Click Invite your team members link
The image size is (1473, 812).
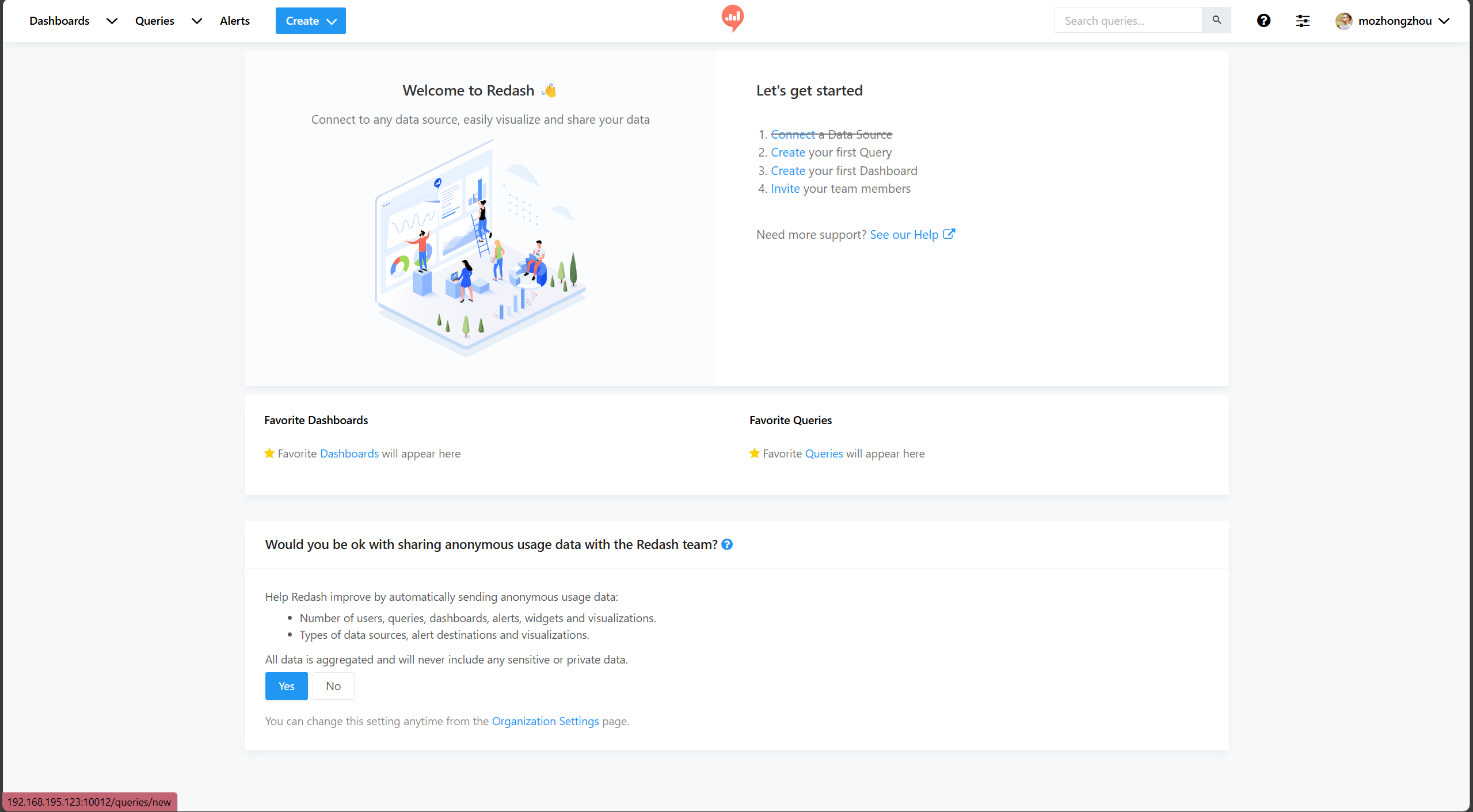point(785,189)
